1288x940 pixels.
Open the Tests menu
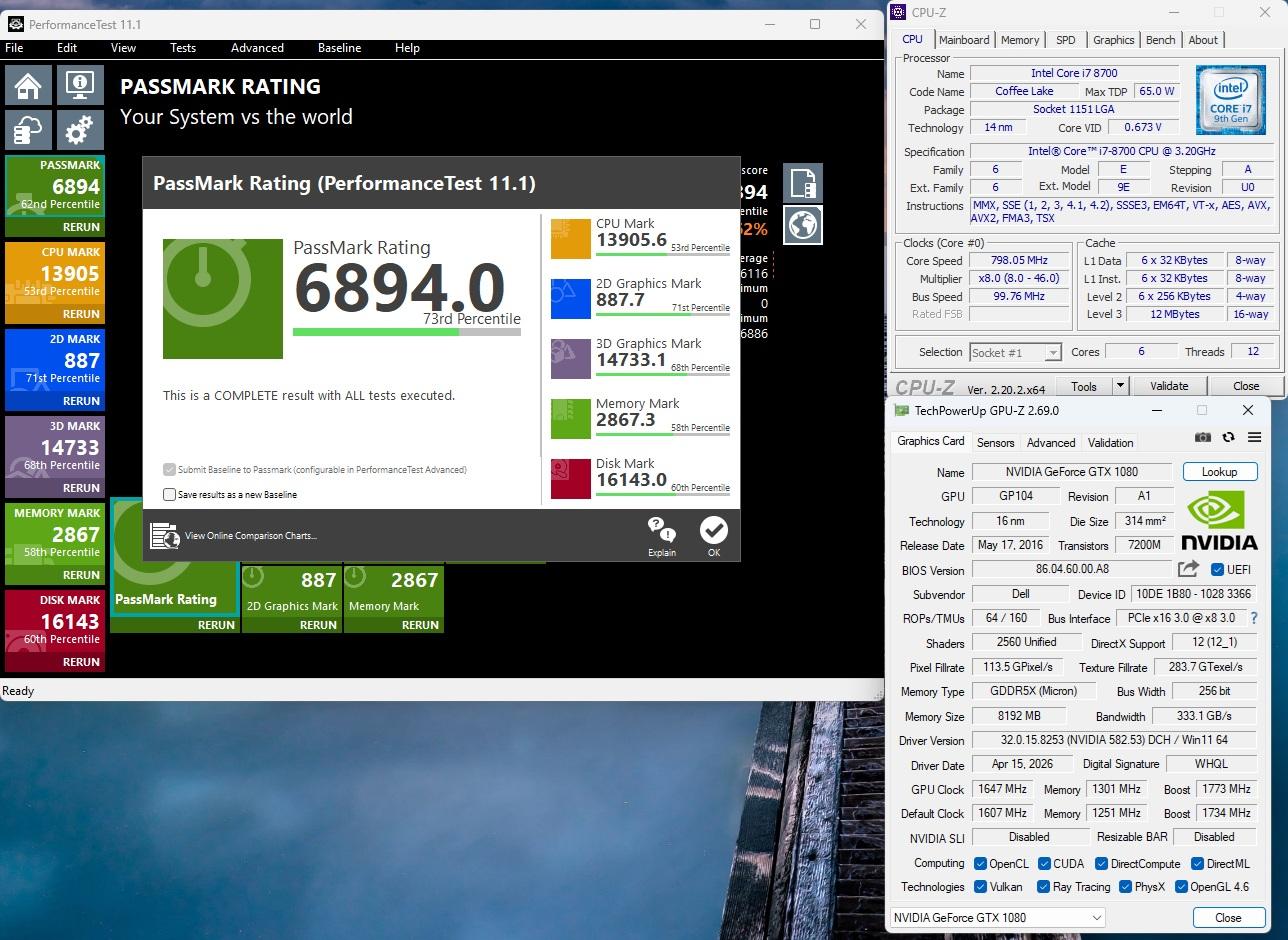coord(183,47)
